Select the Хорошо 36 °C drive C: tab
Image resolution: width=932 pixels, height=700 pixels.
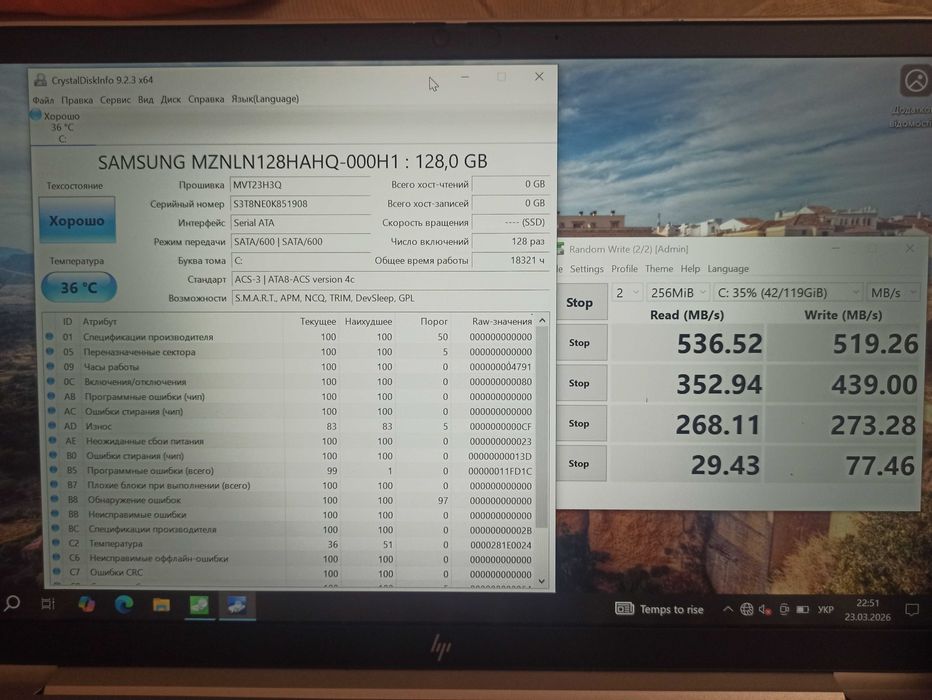(x=62, y=127)
